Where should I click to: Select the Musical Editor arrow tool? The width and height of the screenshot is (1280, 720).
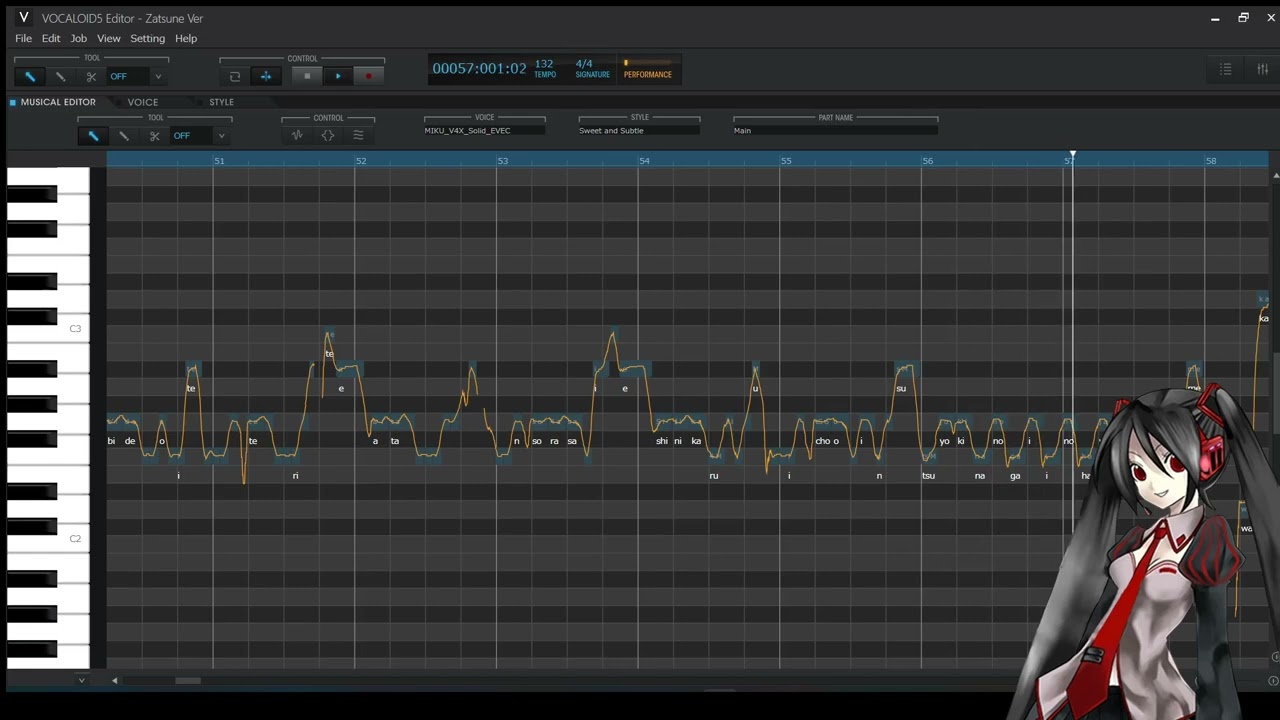(93, 136)
